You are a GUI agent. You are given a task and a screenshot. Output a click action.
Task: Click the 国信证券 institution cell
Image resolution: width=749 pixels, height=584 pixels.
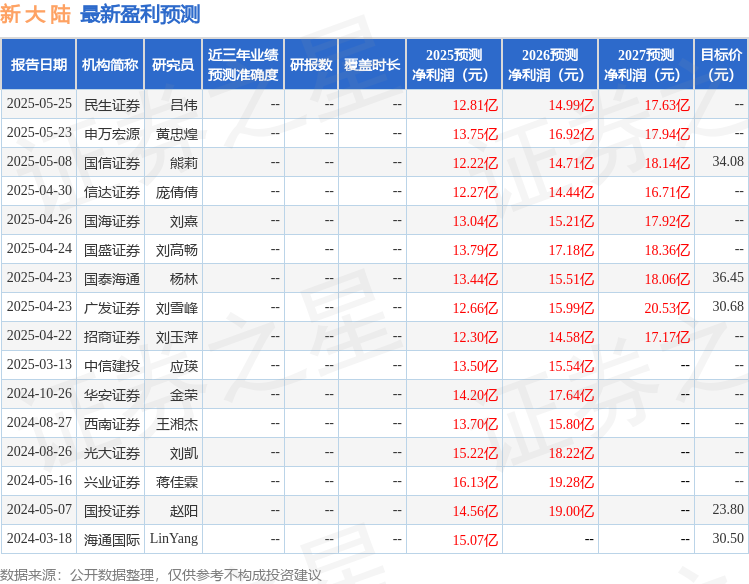click(x=112, y=163)
